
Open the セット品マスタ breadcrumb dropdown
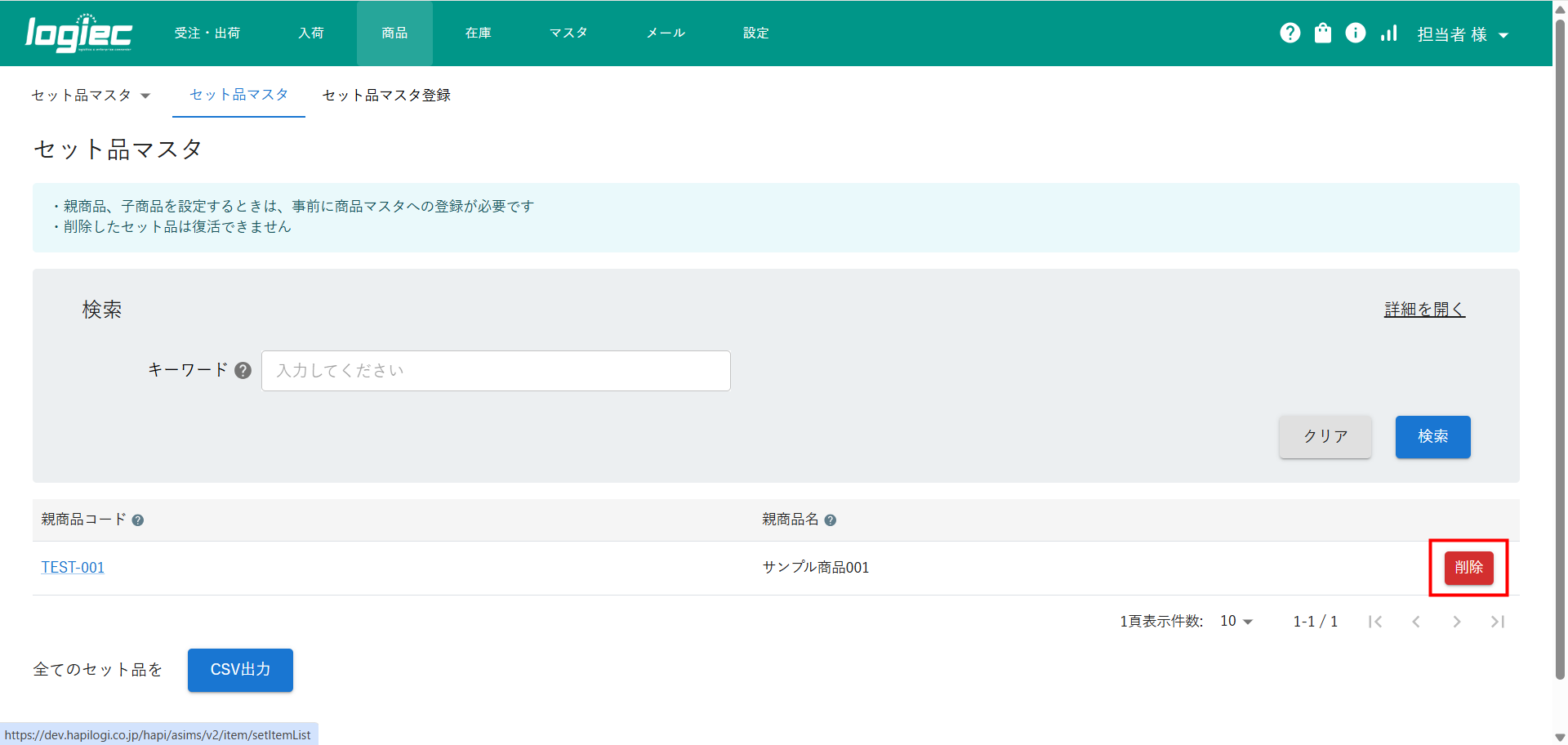coord(90,96)
